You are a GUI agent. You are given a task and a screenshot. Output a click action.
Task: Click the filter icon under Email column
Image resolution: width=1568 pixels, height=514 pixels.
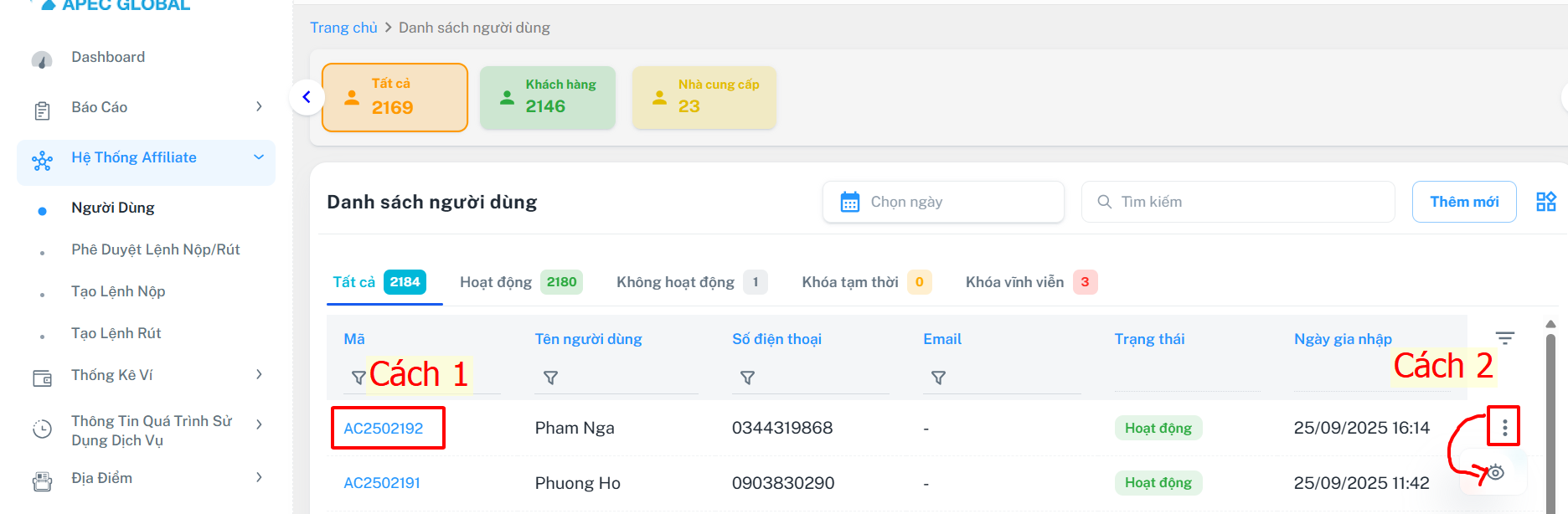938,378
